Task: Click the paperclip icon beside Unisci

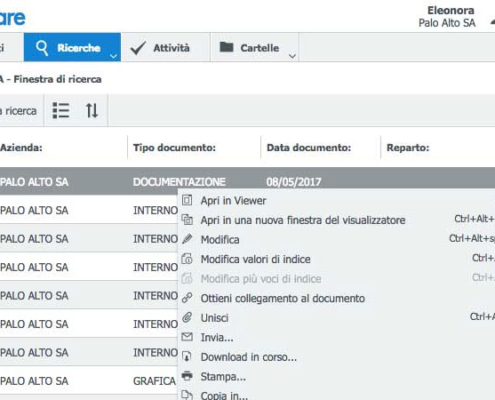Action: coord(187,317)
